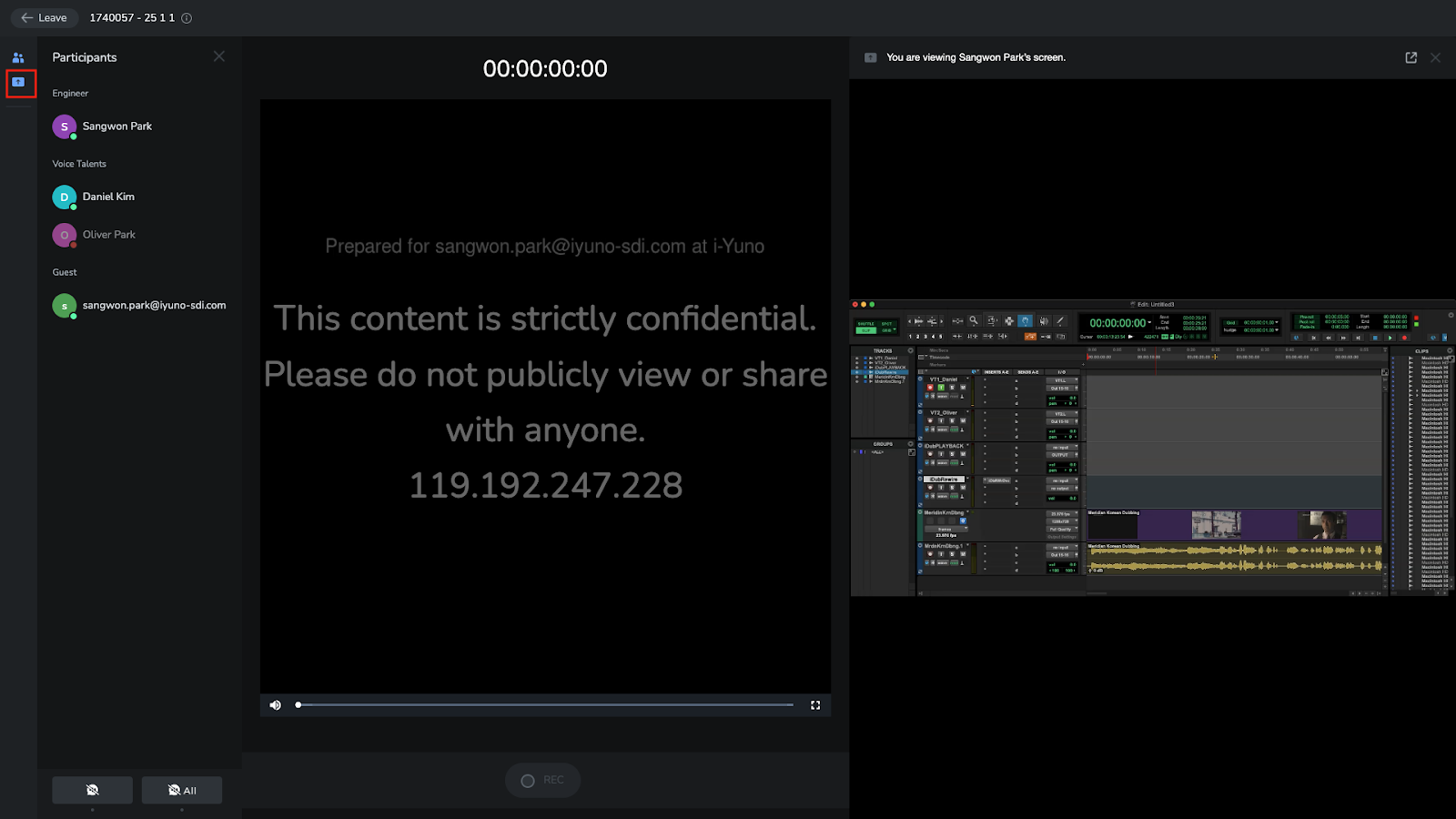1456x819 pixels.
Task: Select the Scrubber speaker tool in Pro Tools
Action: pyautogui.click(x=1043, y=320)
